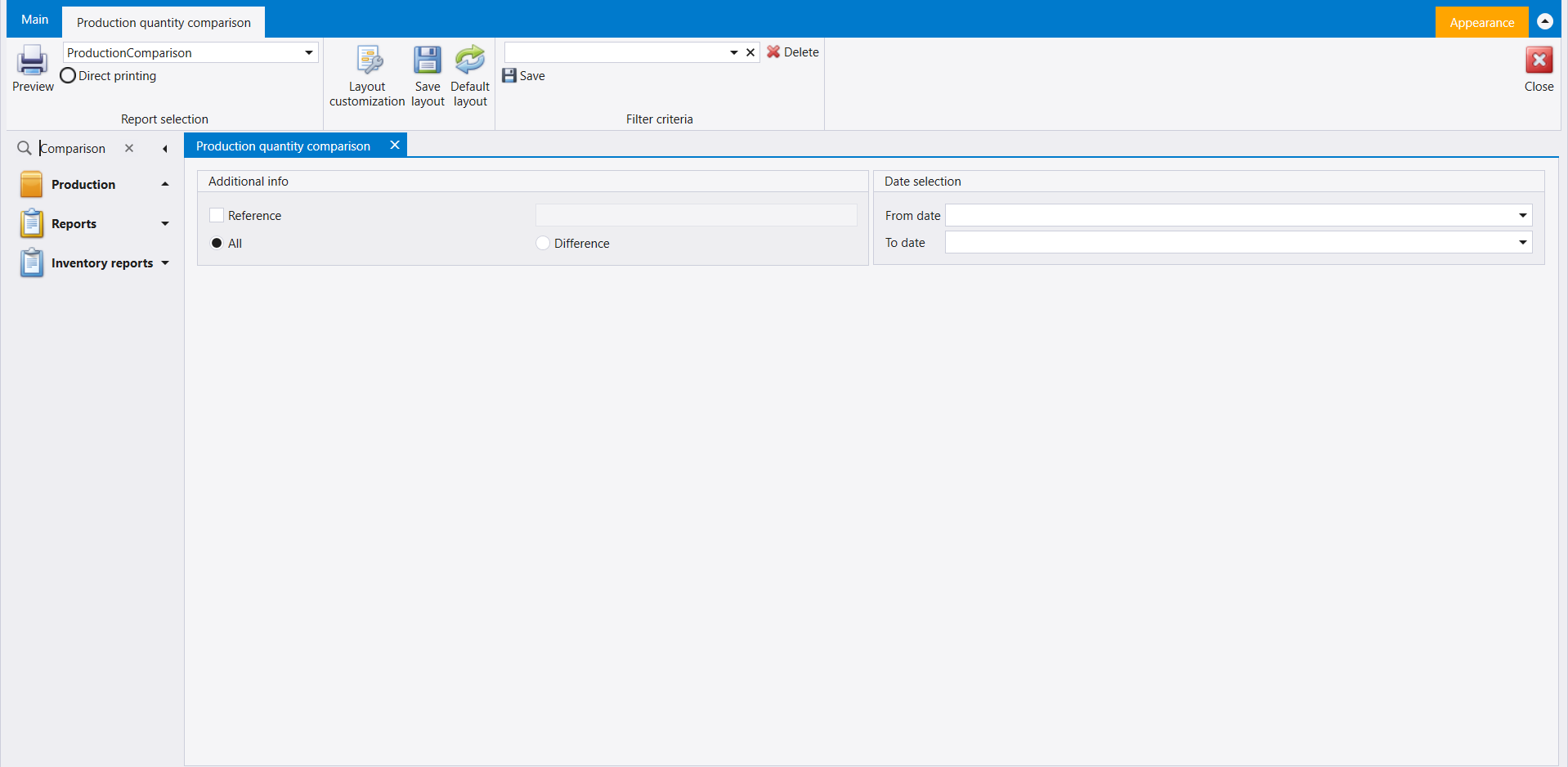Click the Reports label in sidebar
Screen dimensions: 1568x767
pos(74,223)
